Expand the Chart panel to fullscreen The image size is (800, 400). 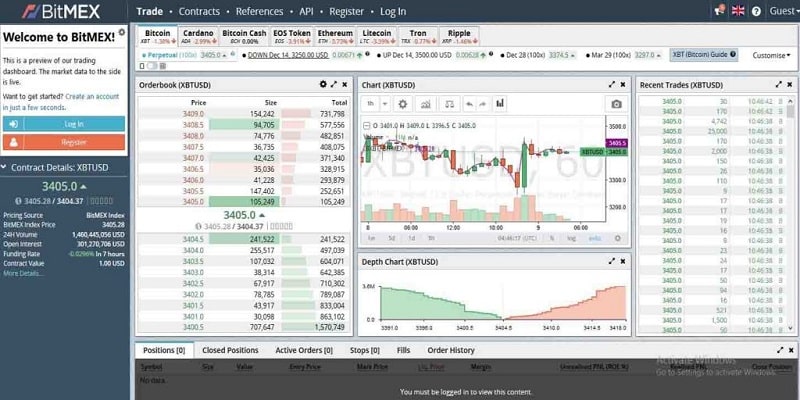pyautogui.click(x=612, y=85)
